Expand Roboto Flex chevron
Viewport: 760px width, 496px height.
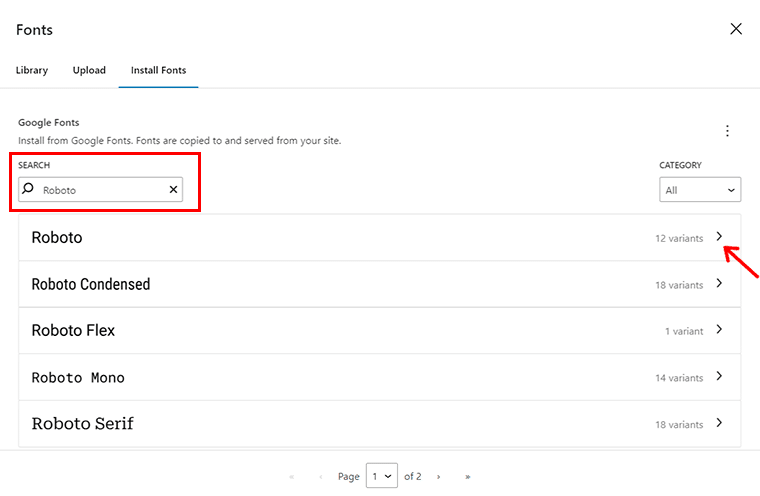click(719, 330)
